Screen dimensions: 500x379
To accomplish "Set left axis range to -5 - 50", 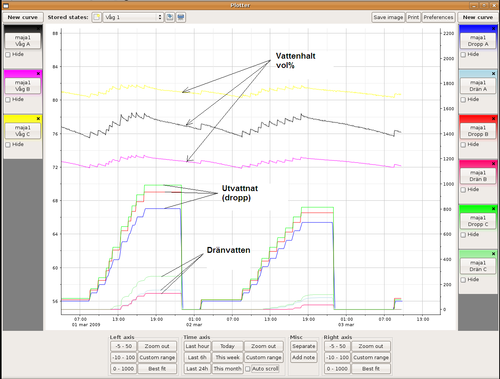I will click(123, 346).
